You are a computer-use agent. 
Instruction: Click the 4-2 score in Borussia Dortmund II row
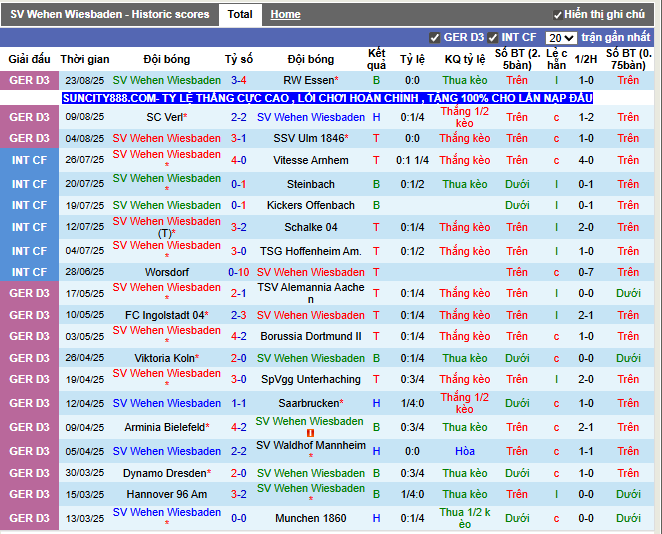coord(239,336)
